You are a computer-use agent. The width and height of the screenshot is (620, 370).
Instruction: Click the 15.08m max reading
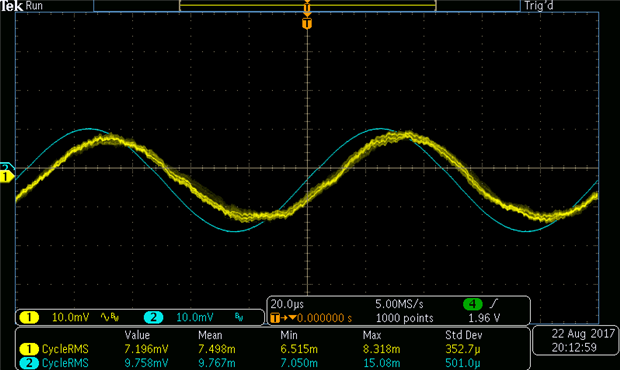[x=381, y=363]
